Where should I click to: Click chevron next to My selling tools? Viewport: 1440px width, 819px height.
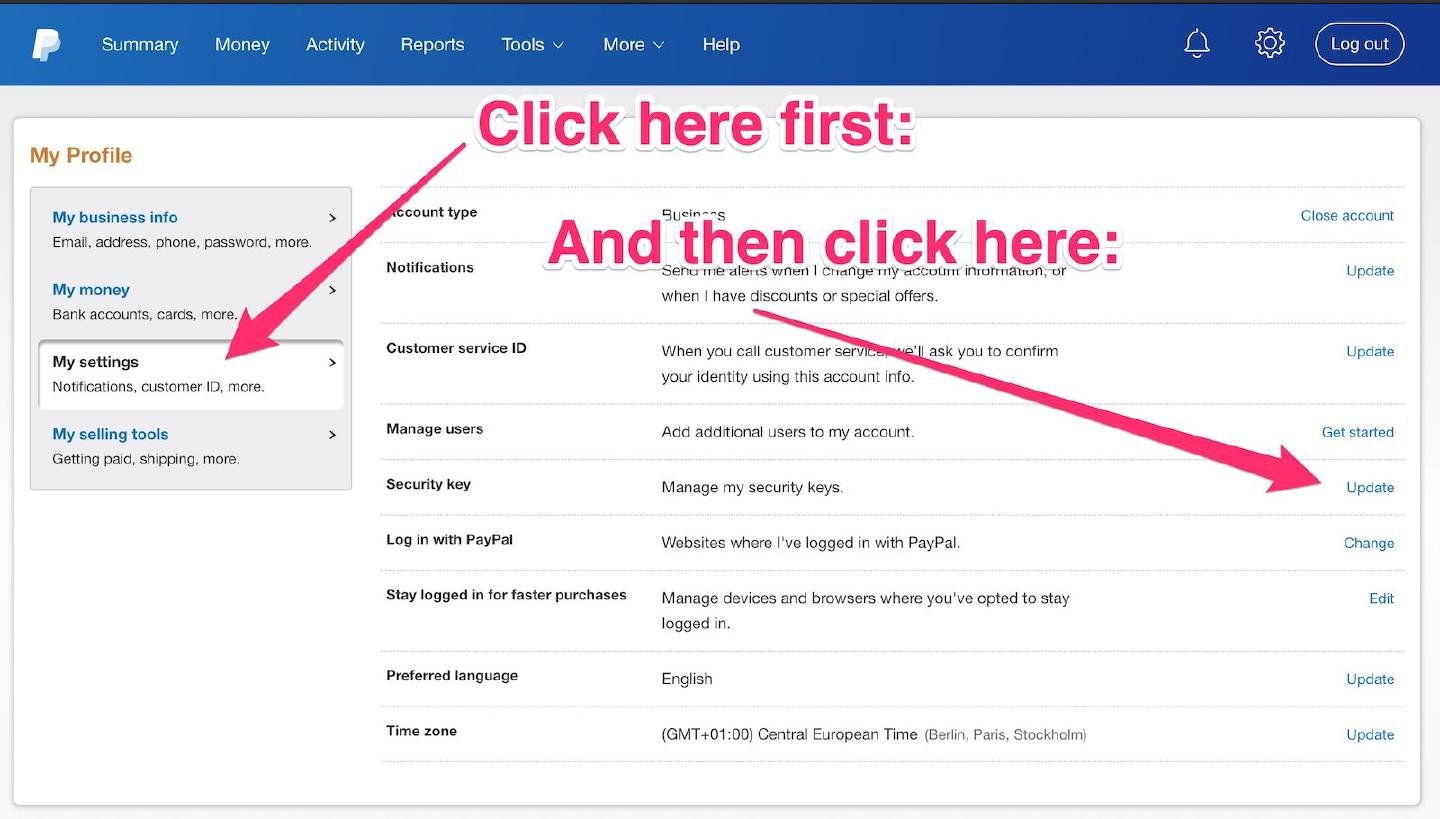333,435
